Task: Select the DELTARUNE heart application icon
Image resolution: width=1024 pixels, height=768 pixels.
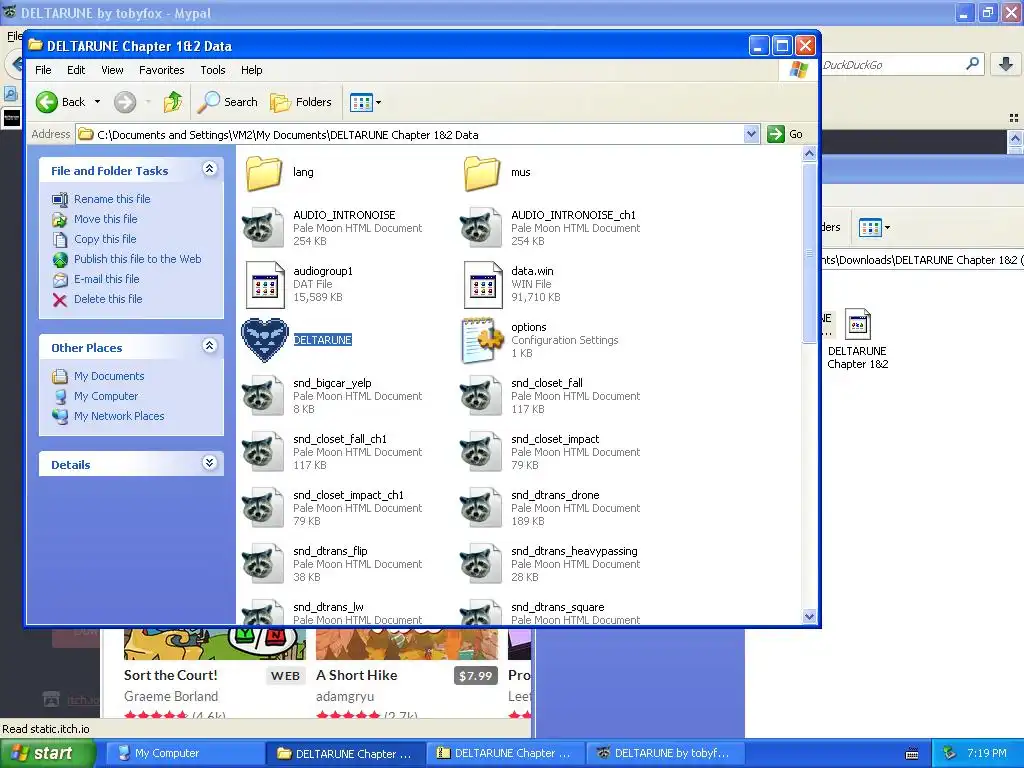Action: [264, 340]
